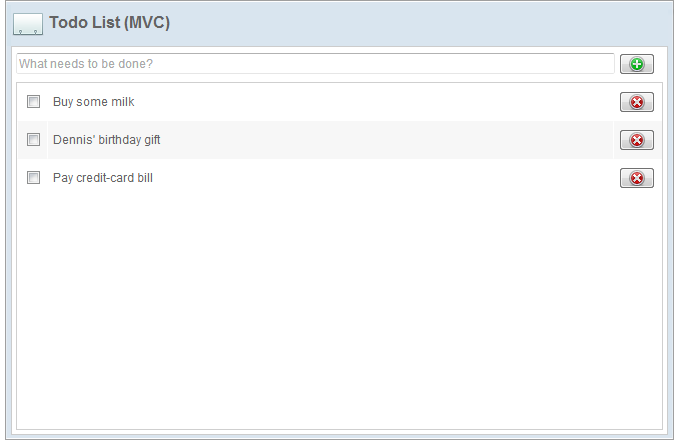Screen dimensions: 679x440
Task: Click the panel icon beside the title
Action: (x=27, y=24)
